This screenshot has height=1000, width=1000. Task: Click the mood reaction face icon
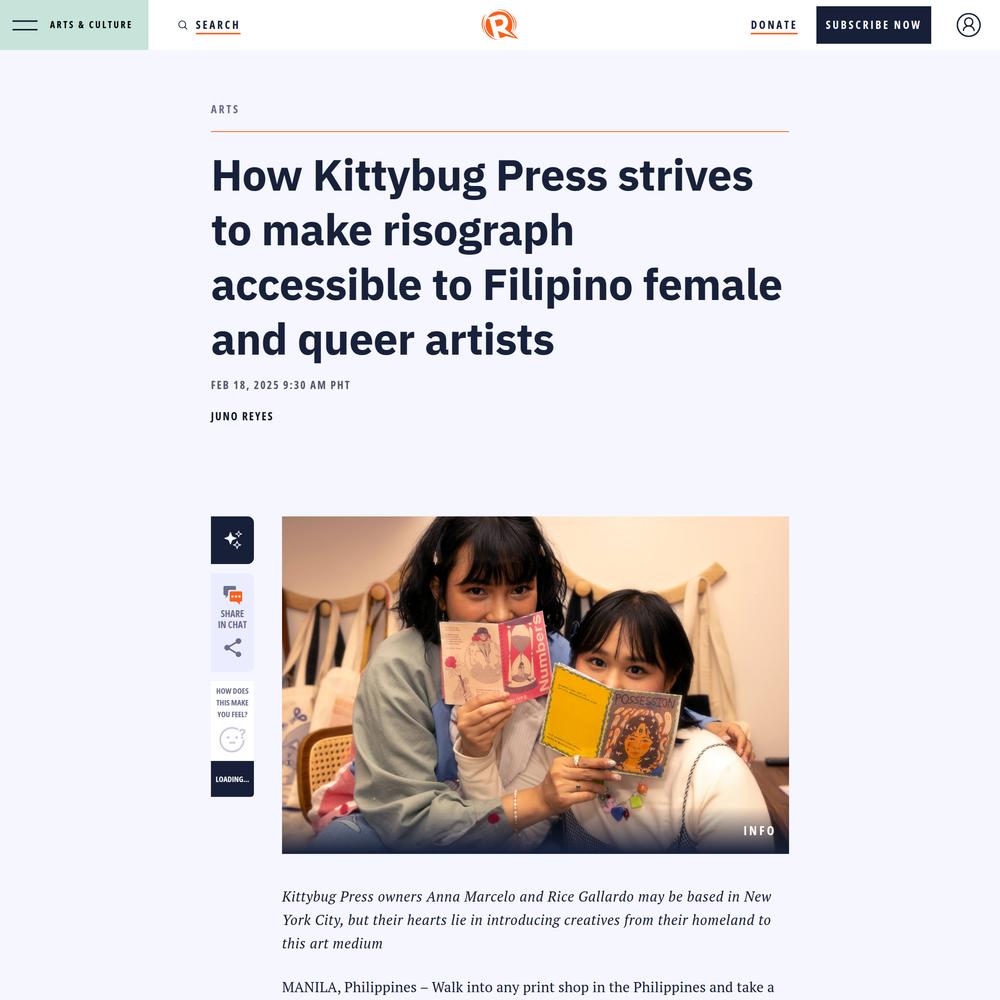coord(232,740)
